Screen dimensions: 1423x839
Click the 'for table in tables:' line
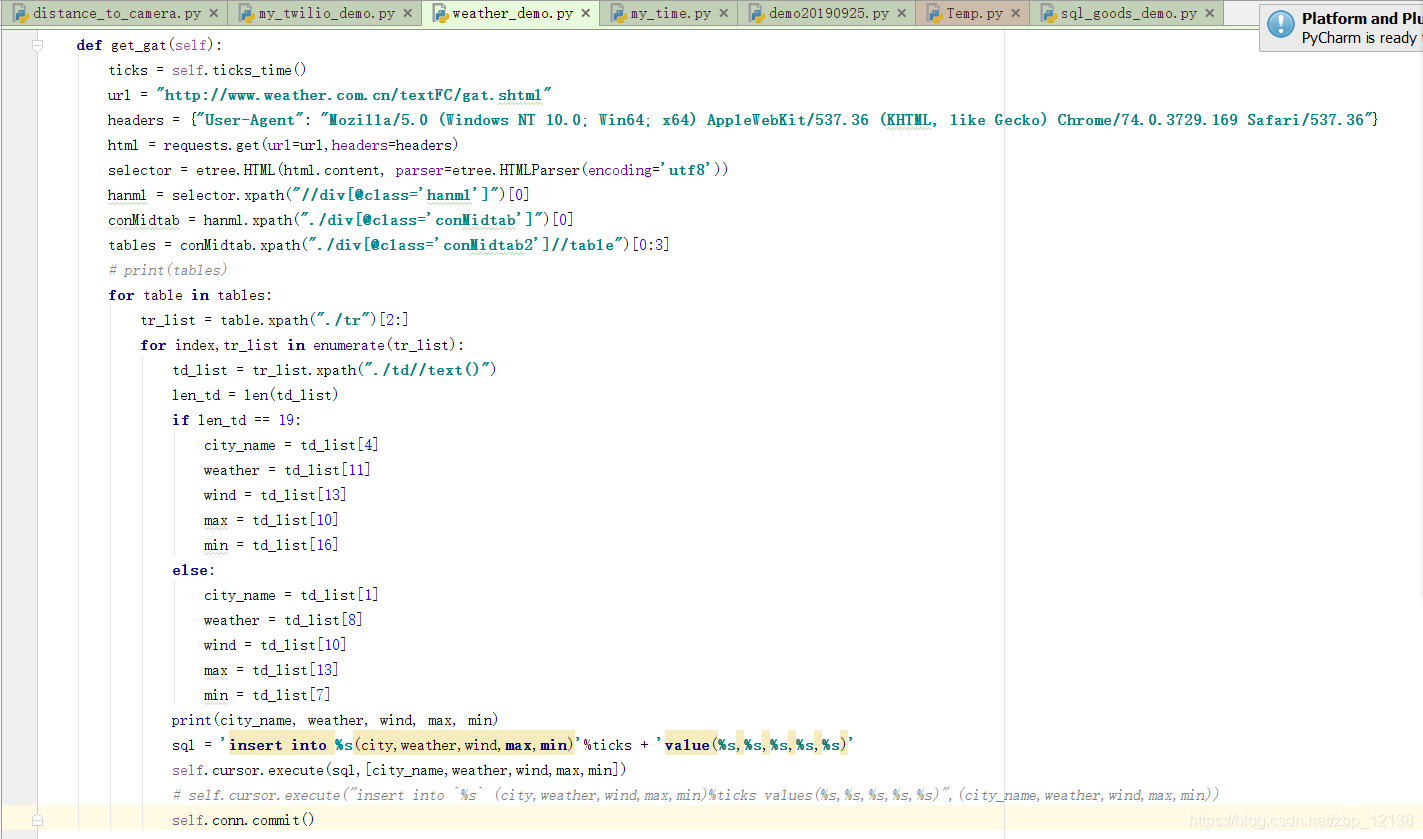point(190,295)
